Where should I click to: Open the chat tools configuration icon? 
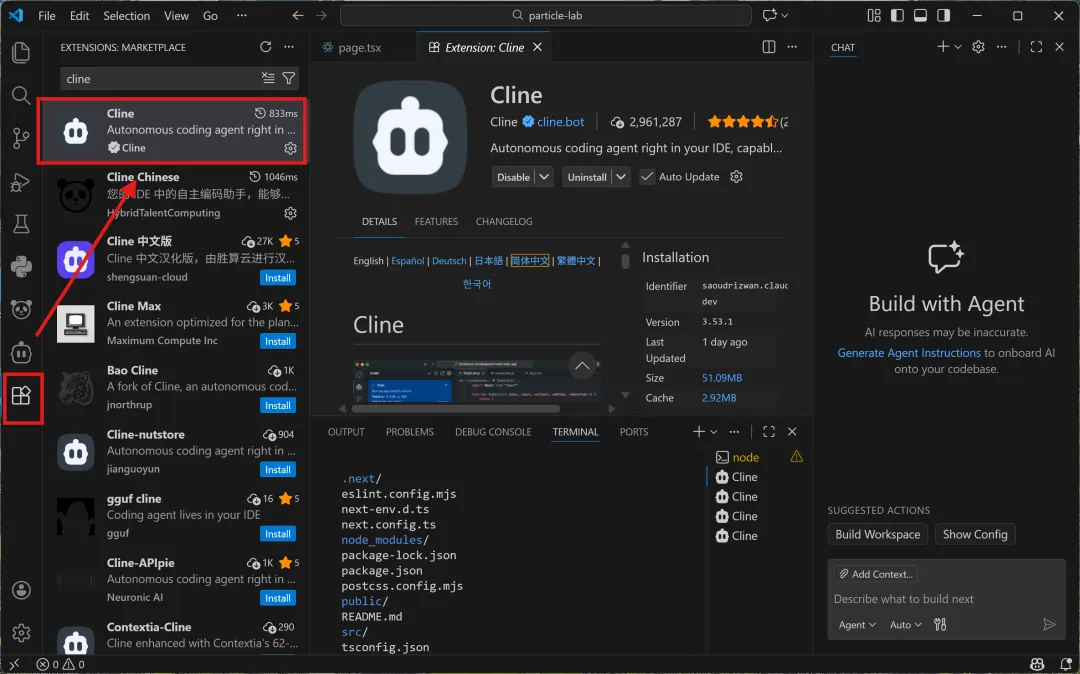pyautogui.click(x=940, y=624)
